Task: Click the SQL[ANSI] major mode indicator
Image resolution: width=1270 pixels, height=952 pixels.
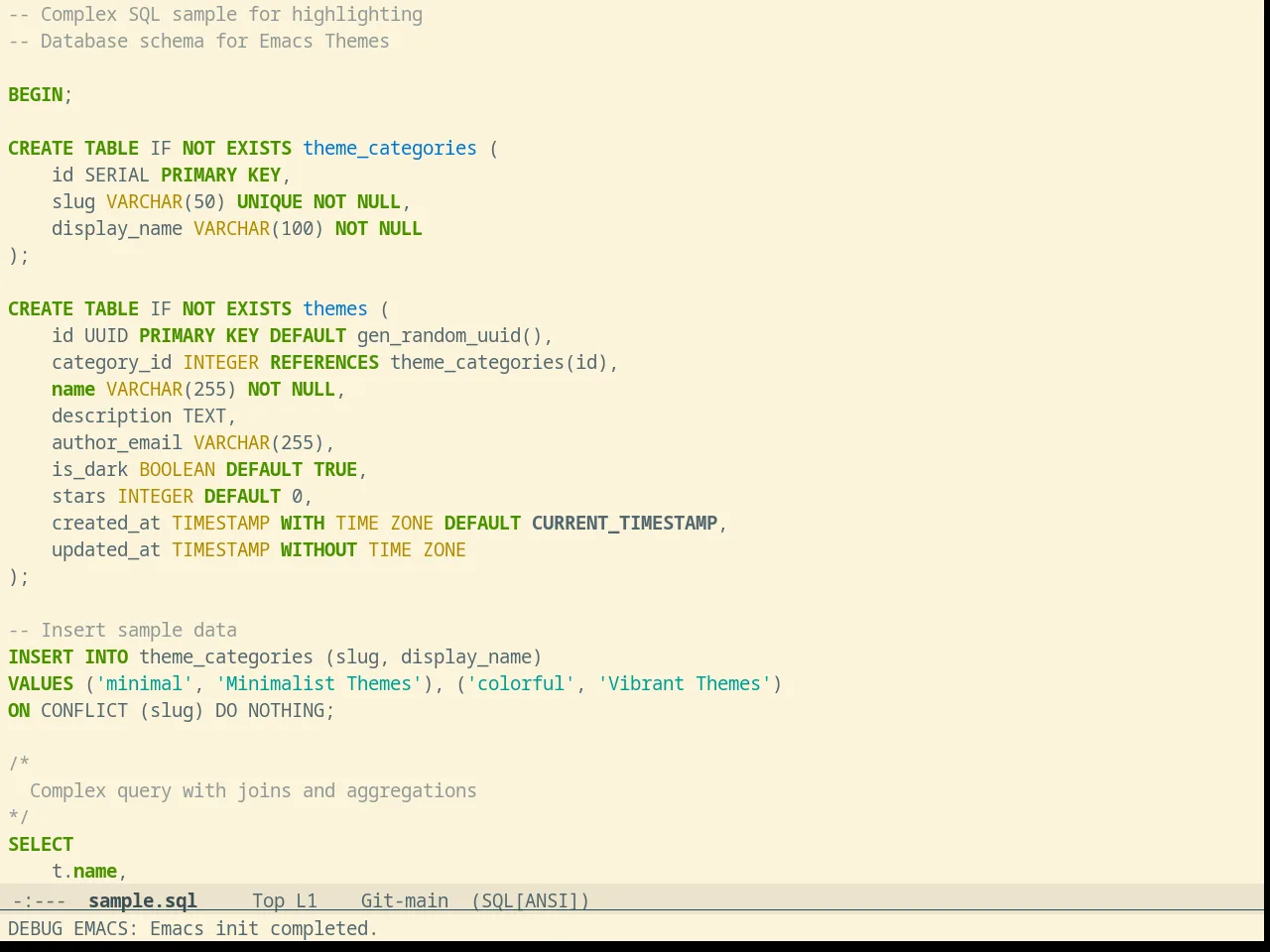Action: click(531, 900)
